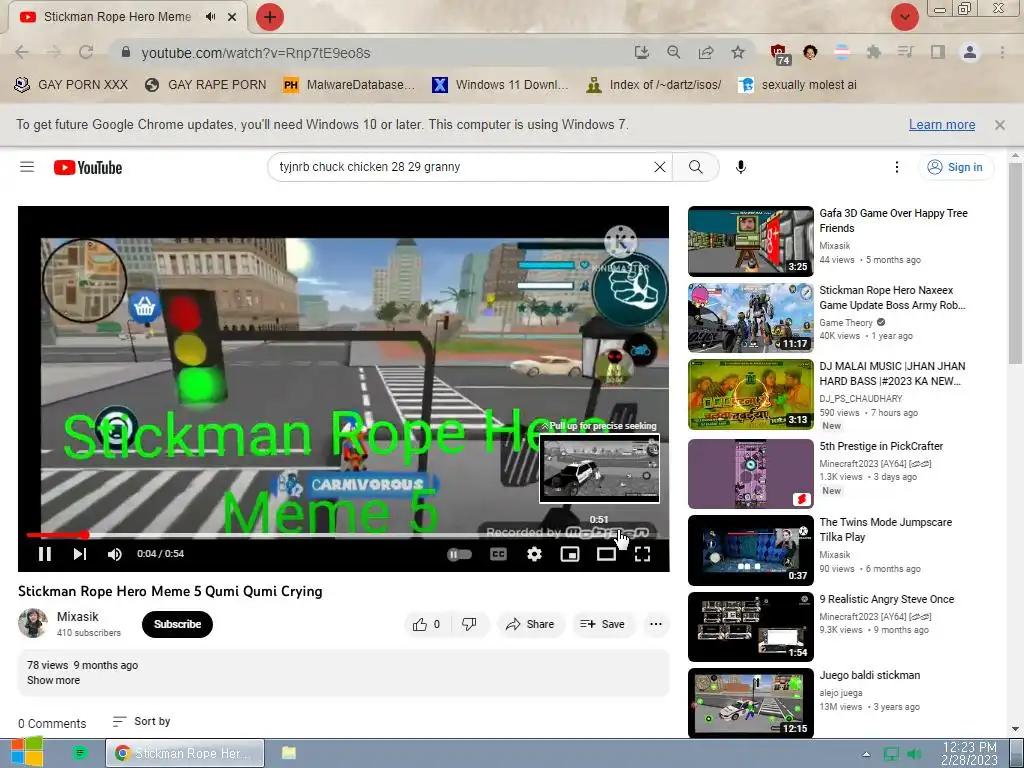Open a new tab with the plus button
Image resolution: width=1024 pixels, height=768 pixels.
[x=270, y=17]
